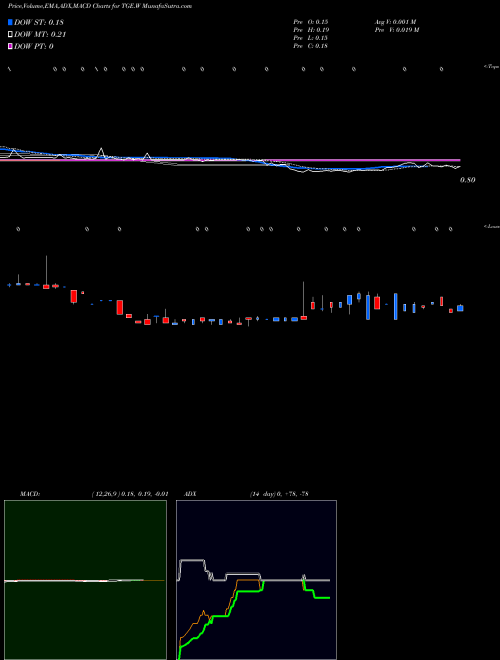Click the blue DOW ST legend swatch
The image size is (500, 660).
(x=11, y=22)
